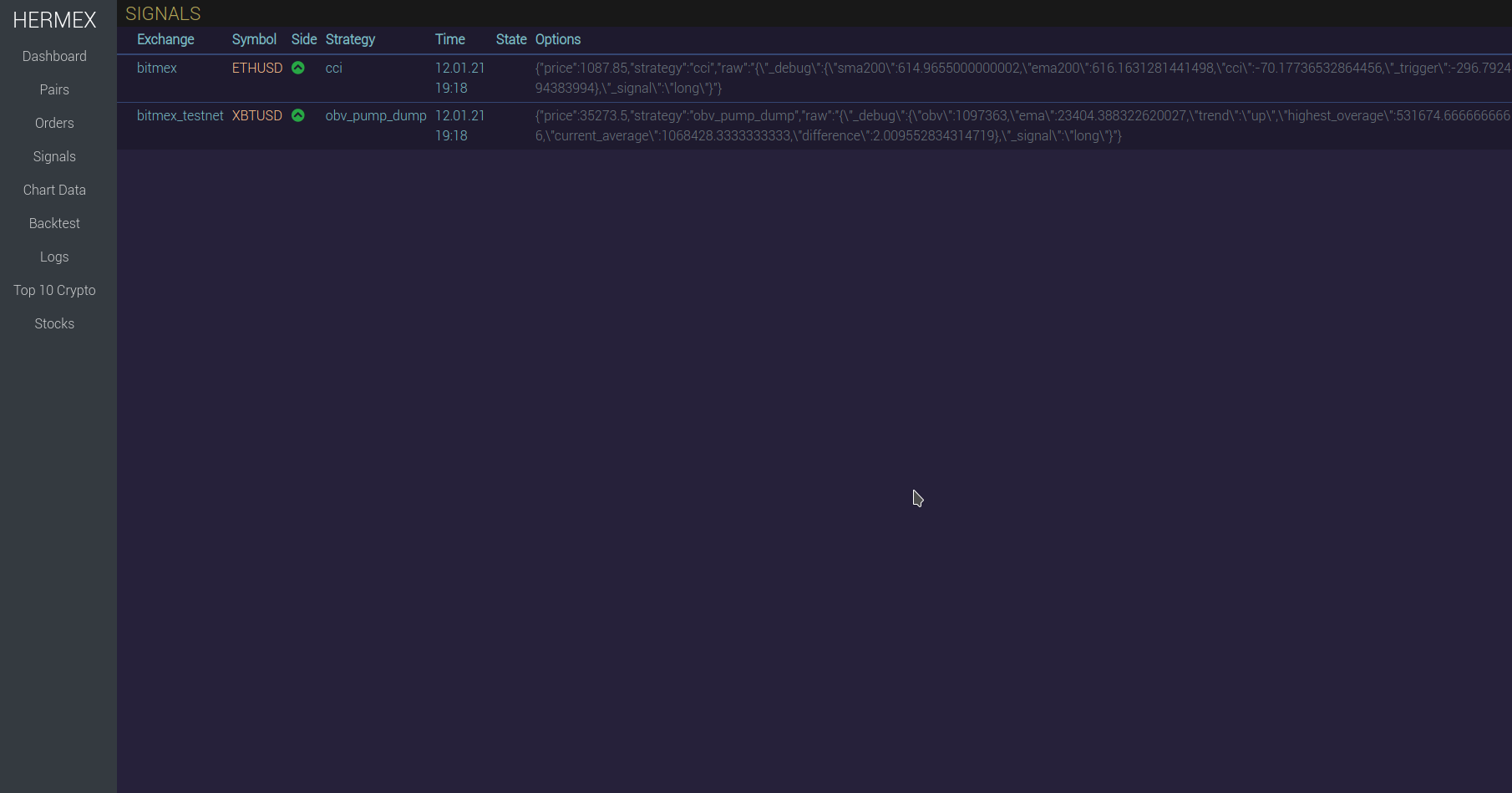The width and height of the screenshot is (1512, 793).
Task: Go to Pairs in sidebar
Action: tap(54, 89)
